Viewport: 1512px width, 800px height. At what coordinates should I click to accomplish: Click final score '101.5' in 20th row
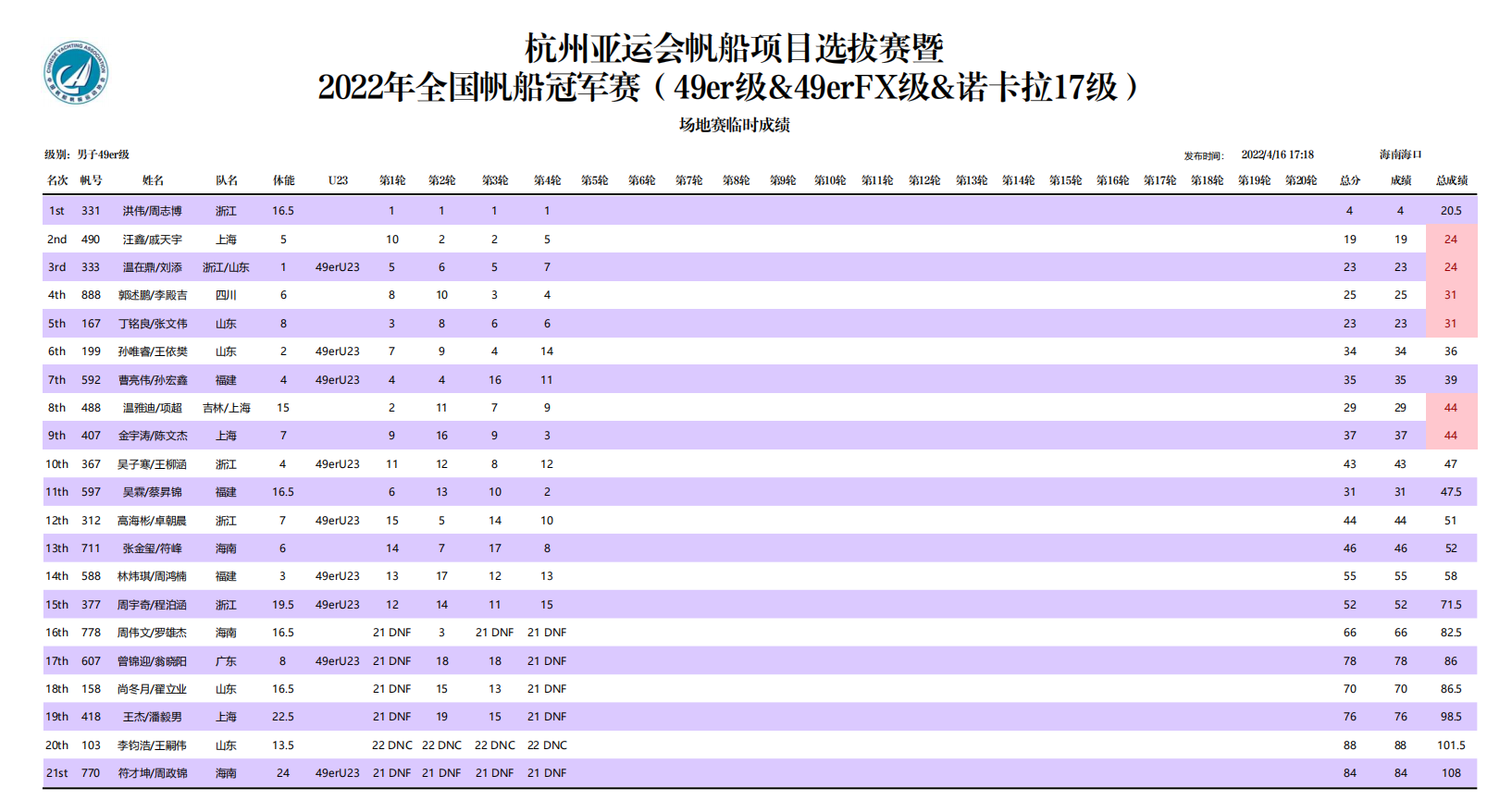coord(1451,745)
